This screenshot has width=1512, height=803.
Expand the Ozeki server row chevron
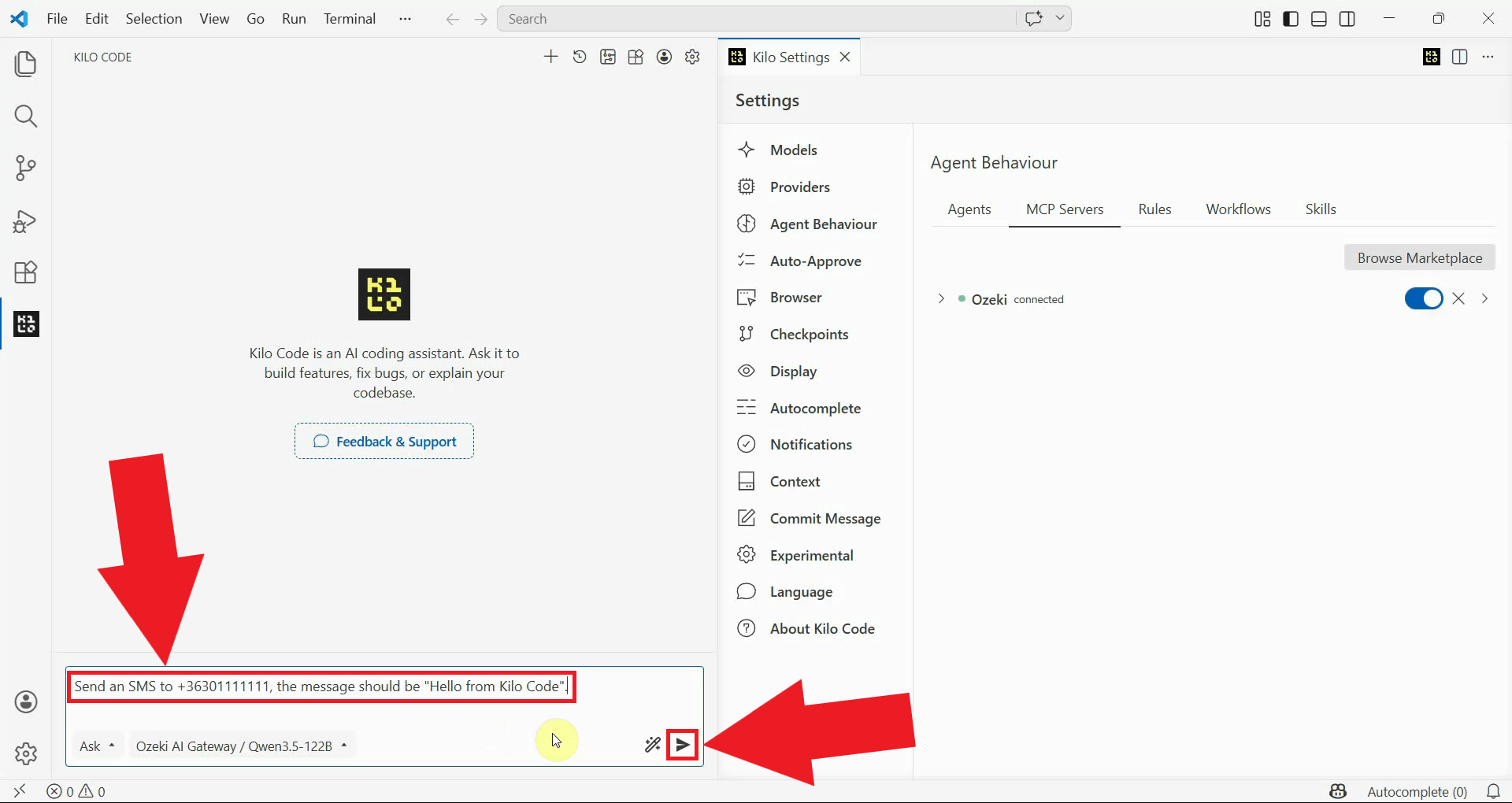coord(941,298)
